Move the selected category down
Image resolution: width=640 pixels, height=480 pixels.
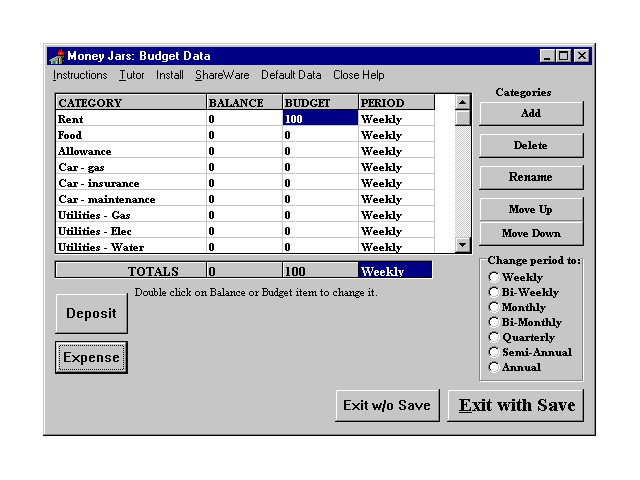[530, 233]
